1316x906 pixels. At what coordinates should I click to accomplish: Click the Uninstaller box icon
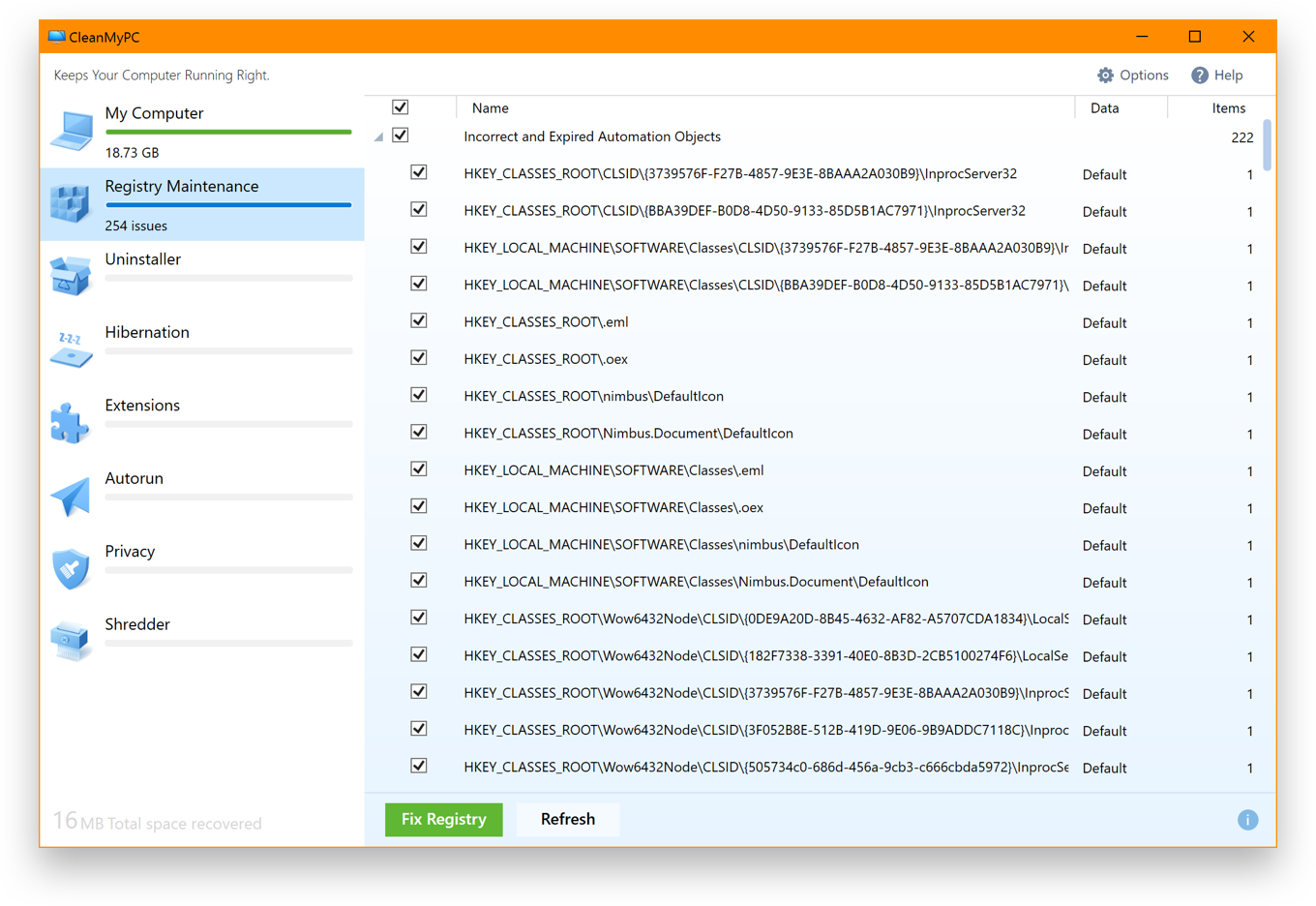(71, 276)
